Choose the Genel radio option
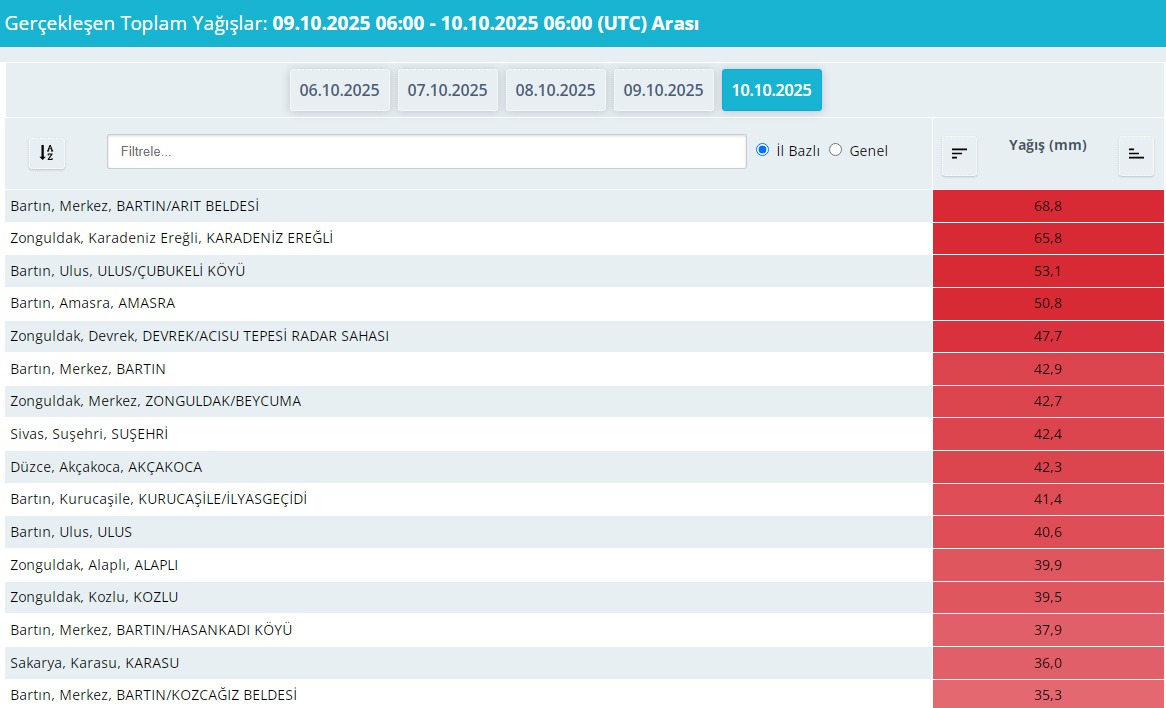Image resolution: width=1166 pixels, height=708 pixels. 836,150
